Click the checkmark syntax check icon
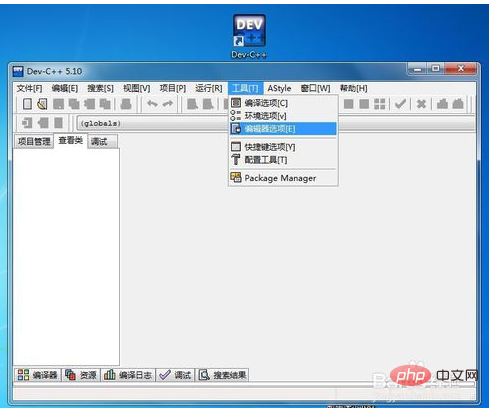This screenshot has width=489, height=408. pos(400,104)
